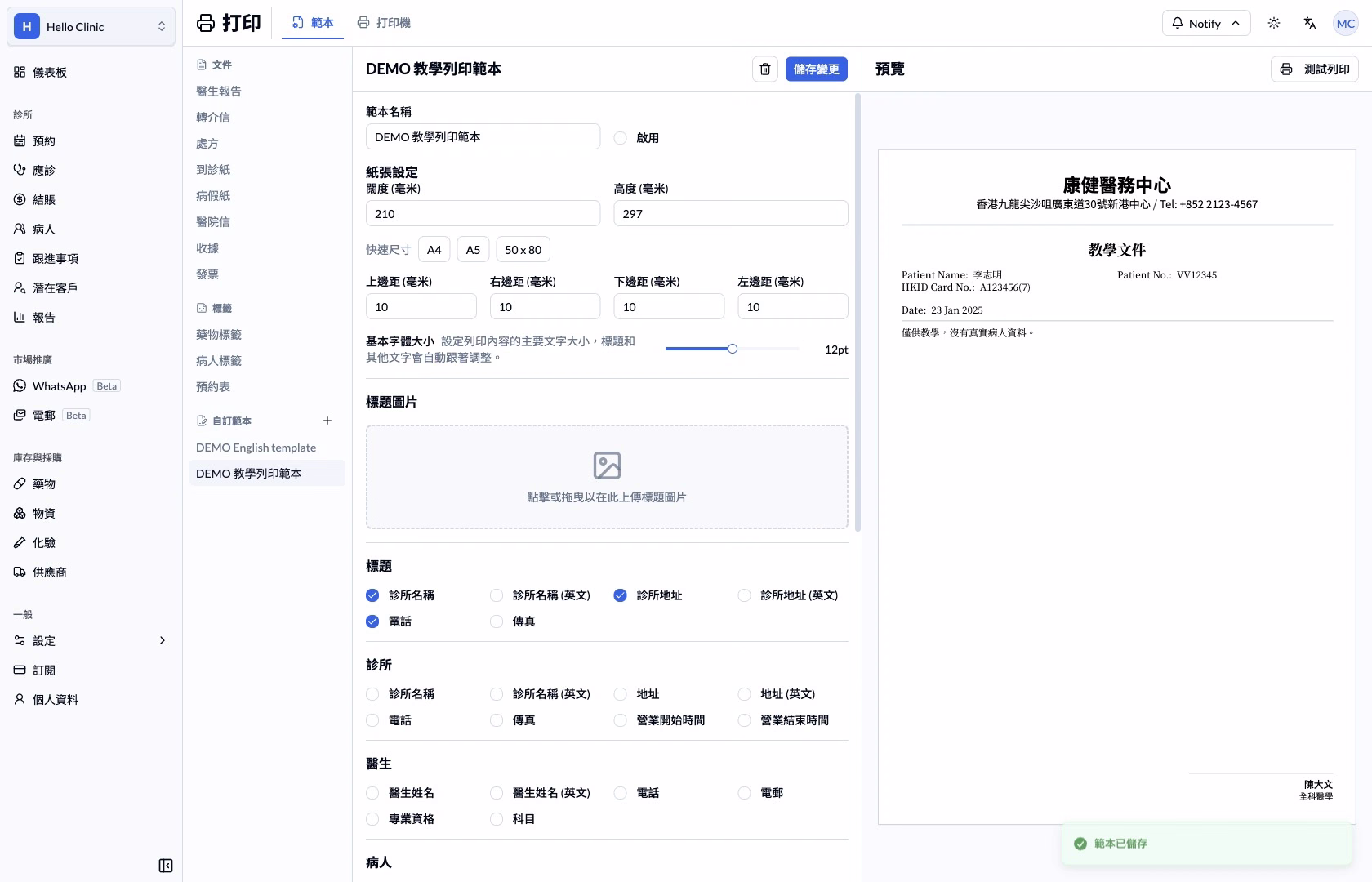Check 診所名稱 (英文) under 標題

point(497,595)
